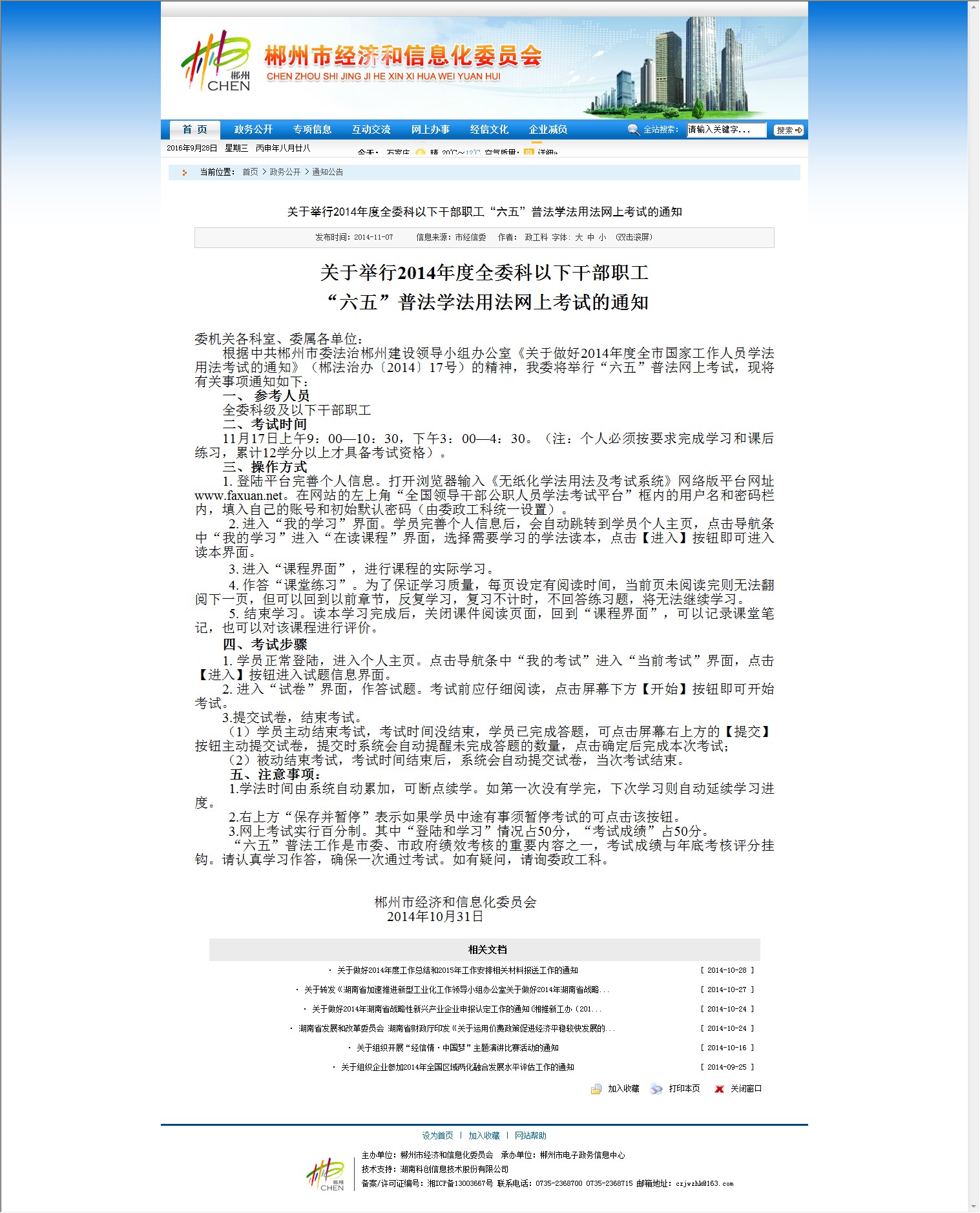Viewport: 980px width, 1213px height.
Task: Open the 经信文化 menu item
Action: pyautogui.click(x=489, y=130)
